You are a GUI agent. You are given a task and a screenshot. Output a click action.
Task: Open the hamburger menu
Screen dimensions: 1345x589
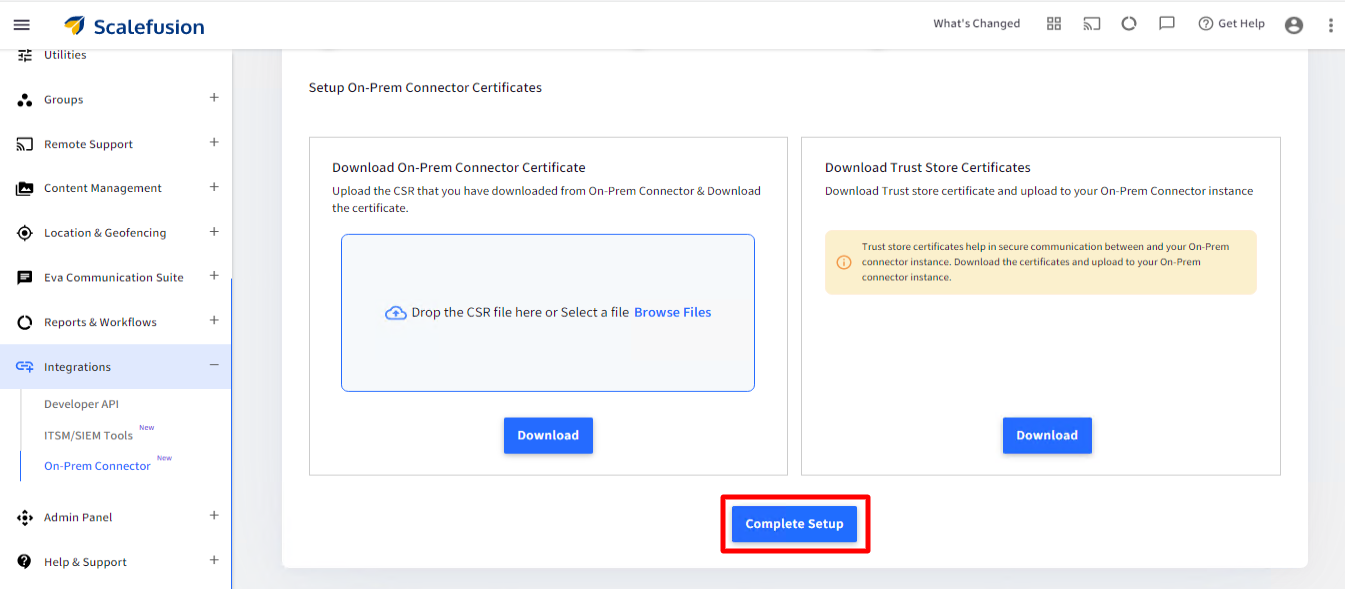coord(21,25)
